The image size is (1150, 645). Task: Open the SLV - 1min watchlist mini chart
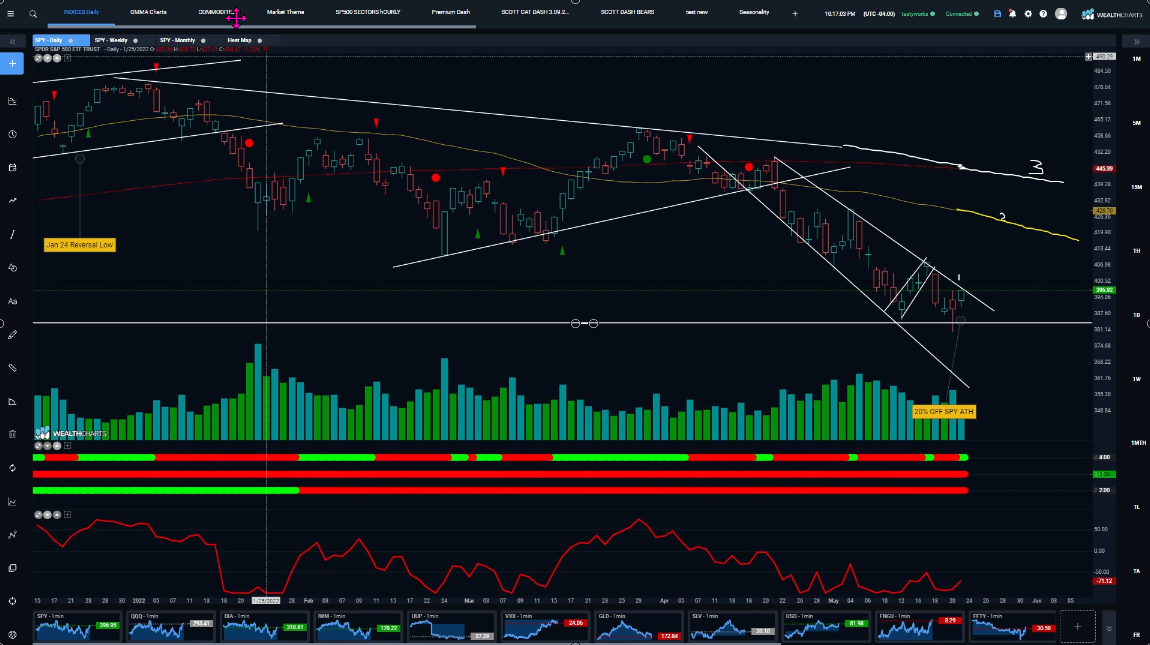(732, 626)
